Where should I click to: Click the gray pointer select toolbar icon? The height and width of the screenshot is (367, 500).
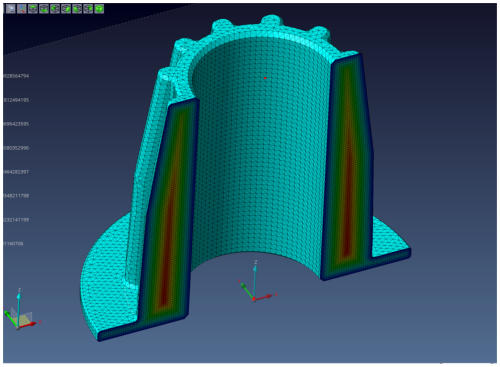[11, 9]
